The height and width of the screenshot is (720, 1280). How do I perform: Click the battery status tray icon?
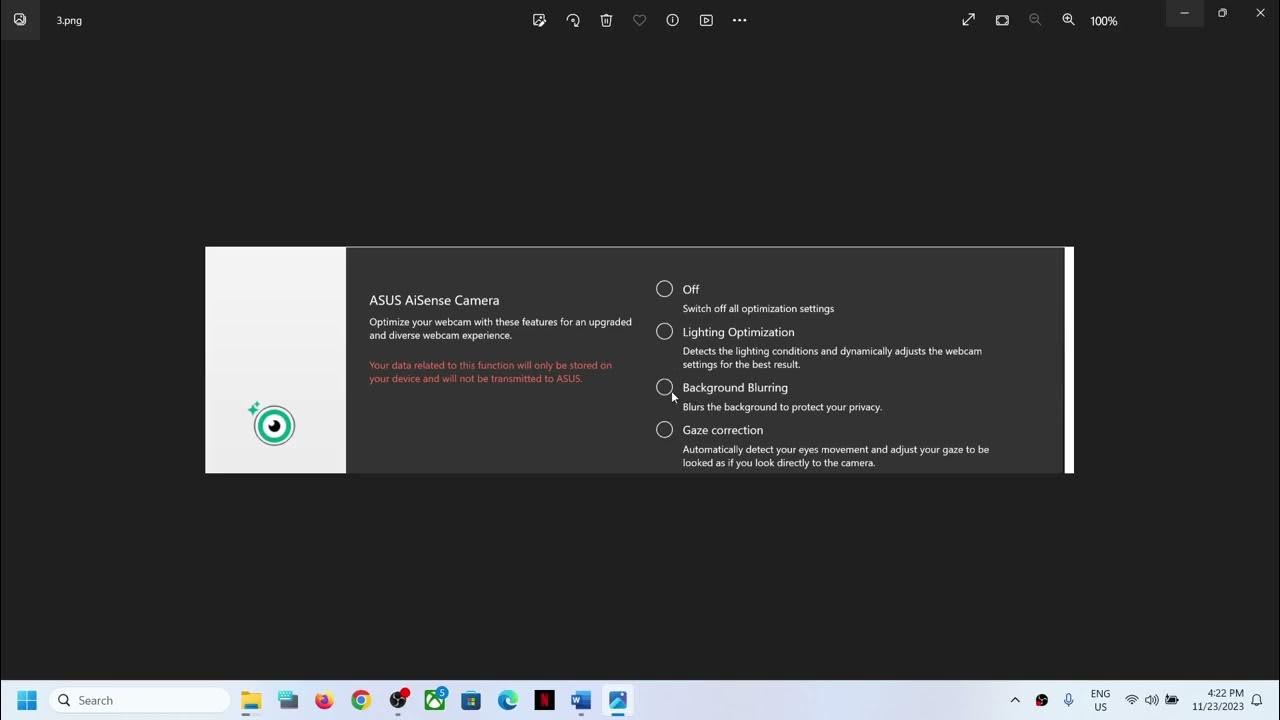point(1172,700)
